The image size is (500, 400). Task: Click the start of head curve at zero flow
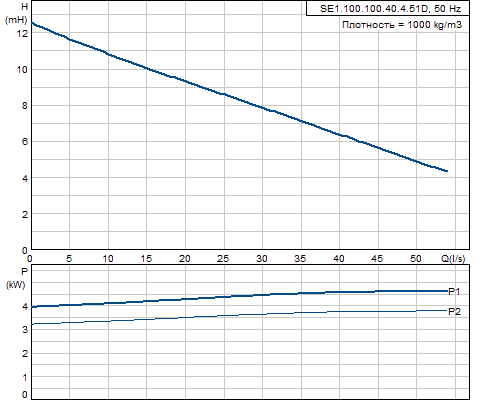[x=32, y=23]
